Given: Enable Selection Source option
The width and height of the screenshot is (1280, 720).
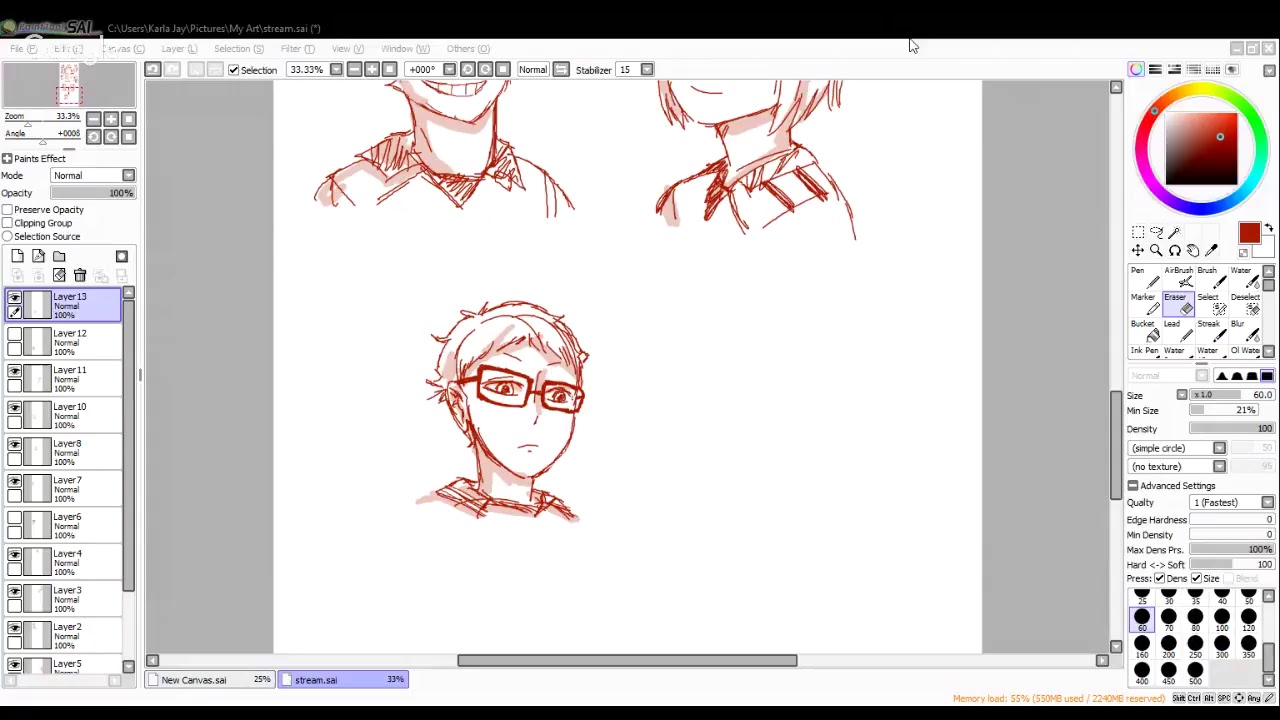Looking at the screenshot, I should pyautogui.click(x=7, y=237).
